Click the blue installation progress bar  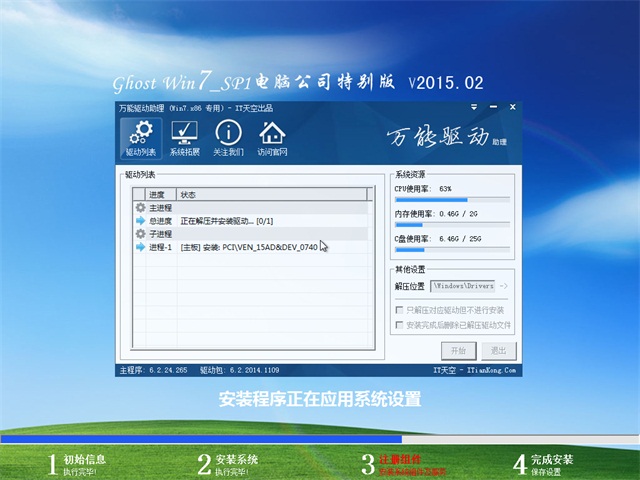coord(200,438)
